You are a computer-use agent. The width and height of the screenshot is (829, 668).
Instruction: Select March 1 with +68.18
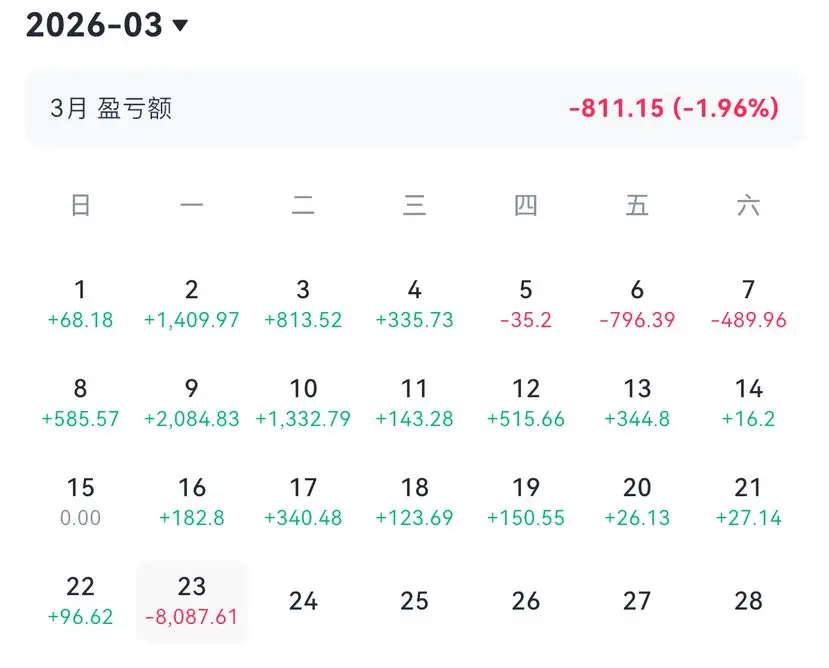tap(80, 304)
